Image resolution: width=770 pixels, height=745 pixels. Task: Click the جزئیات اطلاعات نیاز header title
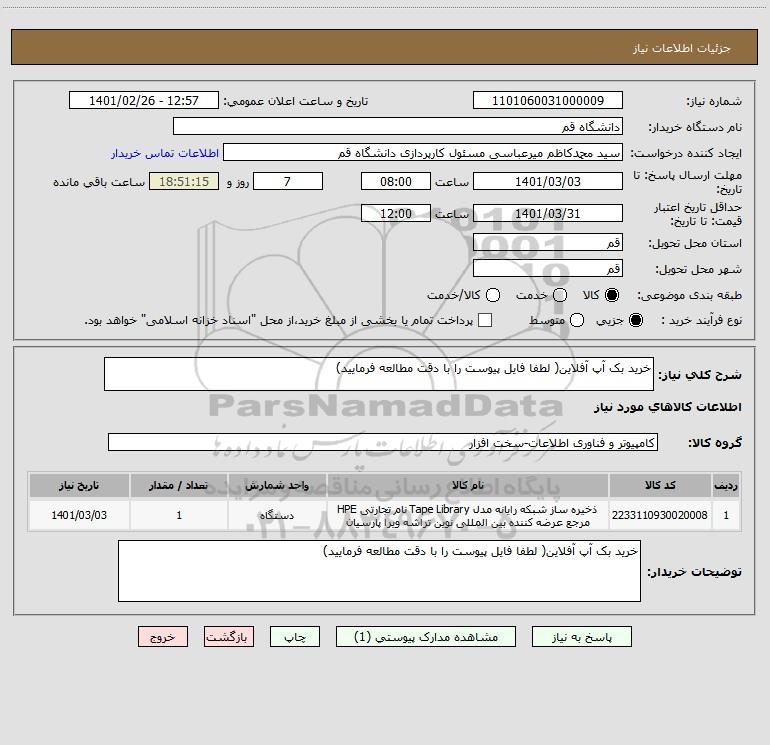coord(681,48)
